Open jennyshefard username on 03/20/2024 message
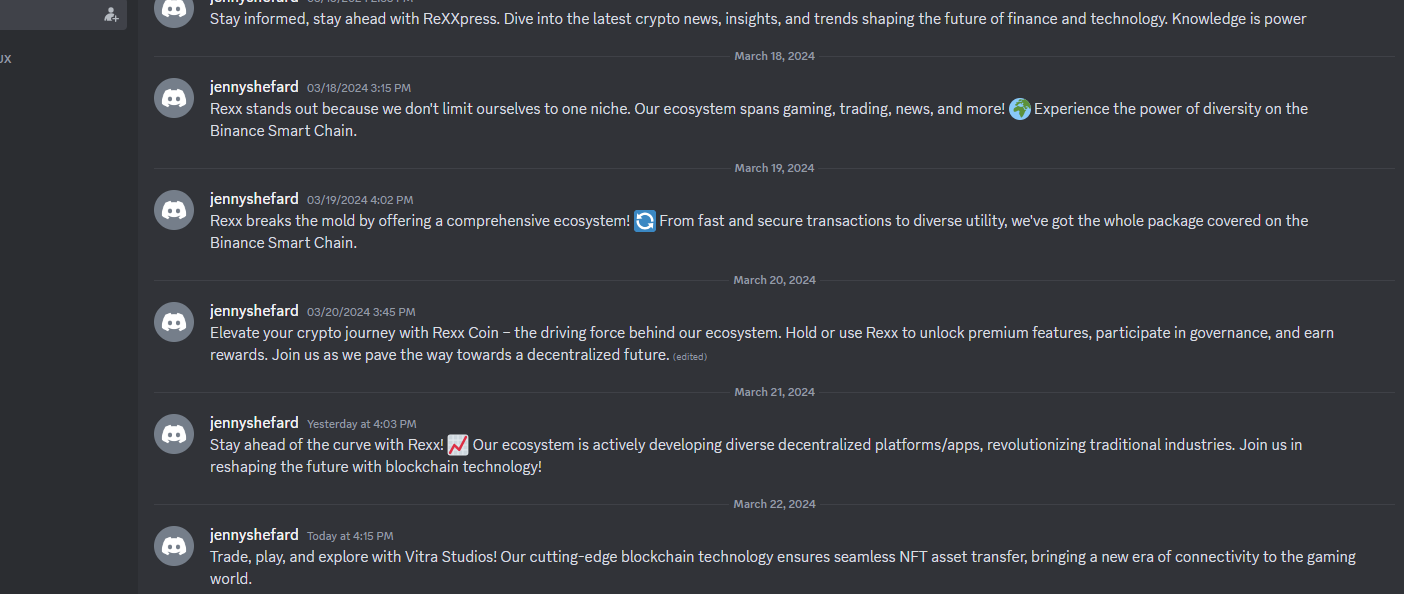This screenshot has width=1404, height=594. point(254,311)
